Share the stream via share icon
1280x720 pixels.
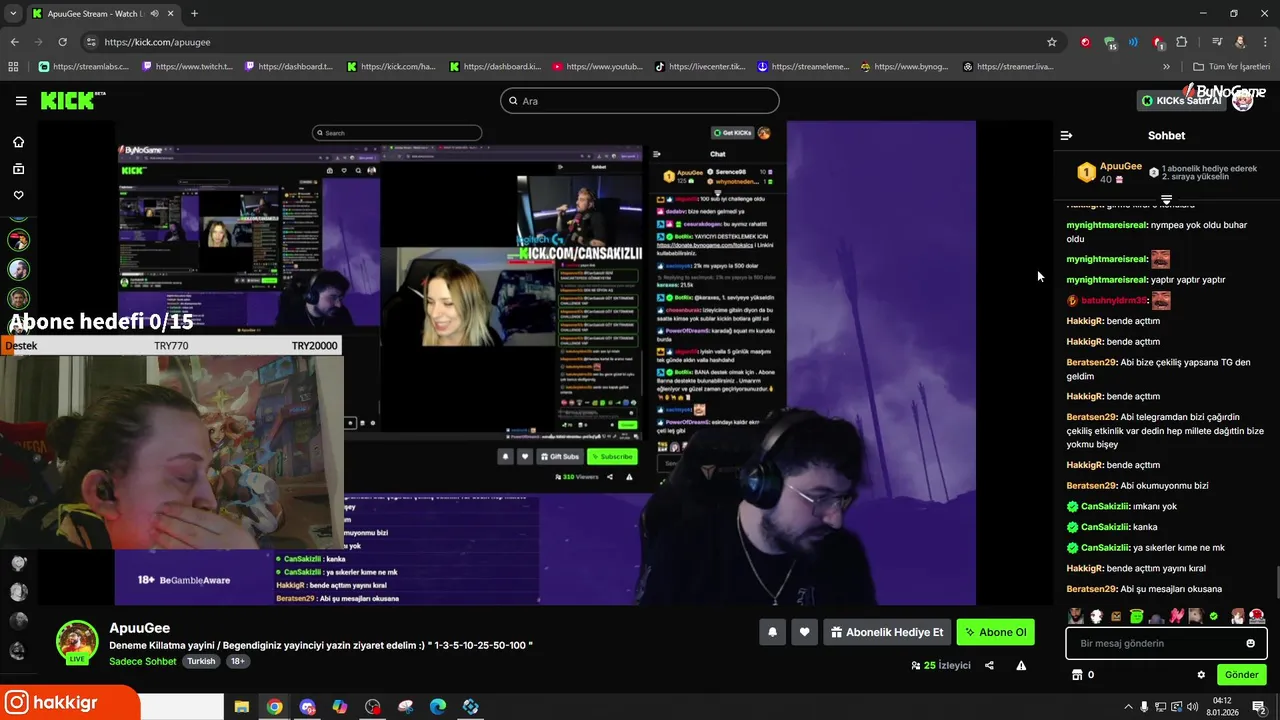point(989,665)
